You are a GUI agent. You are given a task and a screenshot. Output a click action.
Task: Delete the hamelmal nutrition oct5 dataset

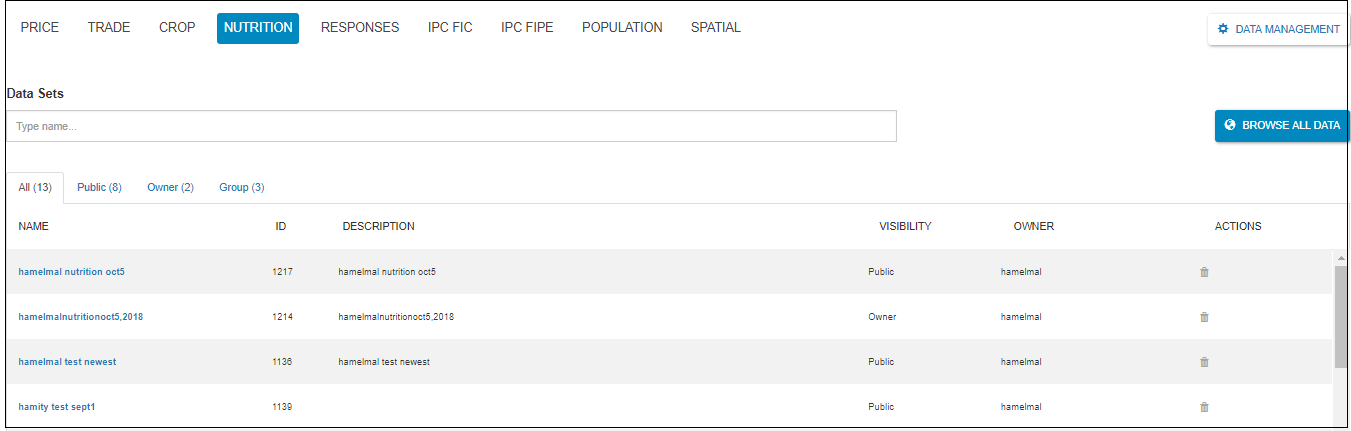(x=1204, y=272)
